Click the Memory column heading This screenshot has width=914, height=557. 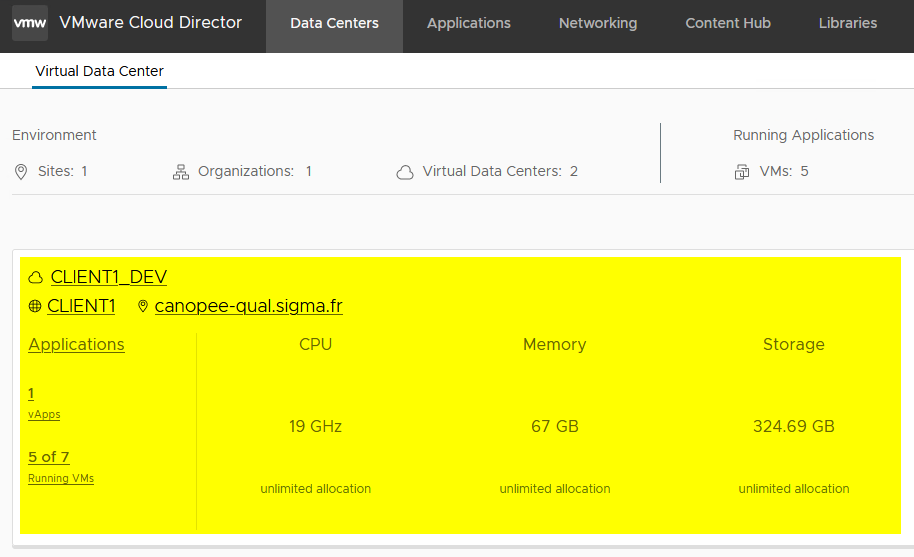(x=555, y=344)
